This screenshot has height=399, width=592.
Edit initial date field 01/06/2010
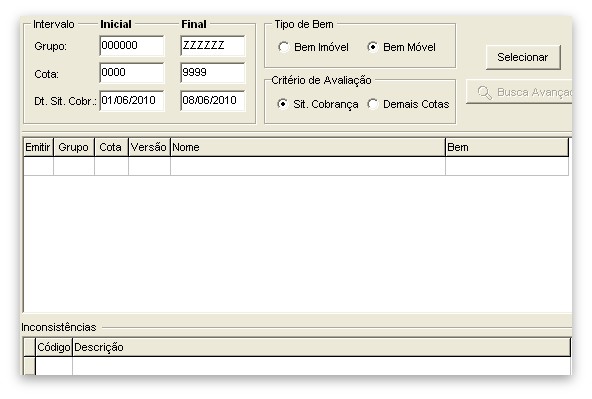point(132,100)
